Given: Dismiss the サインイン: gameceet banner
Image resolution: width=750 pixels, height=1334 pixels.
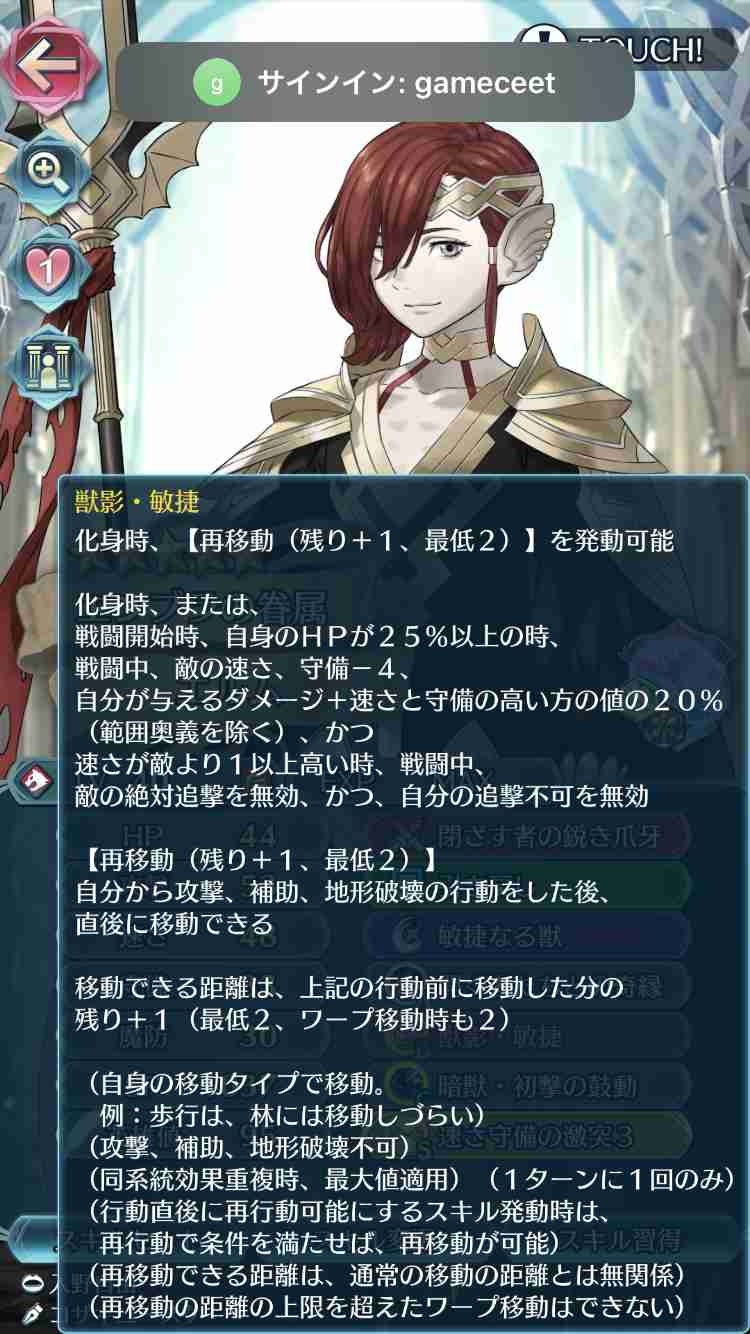Looking at the screenshot, I should [375, 82].
